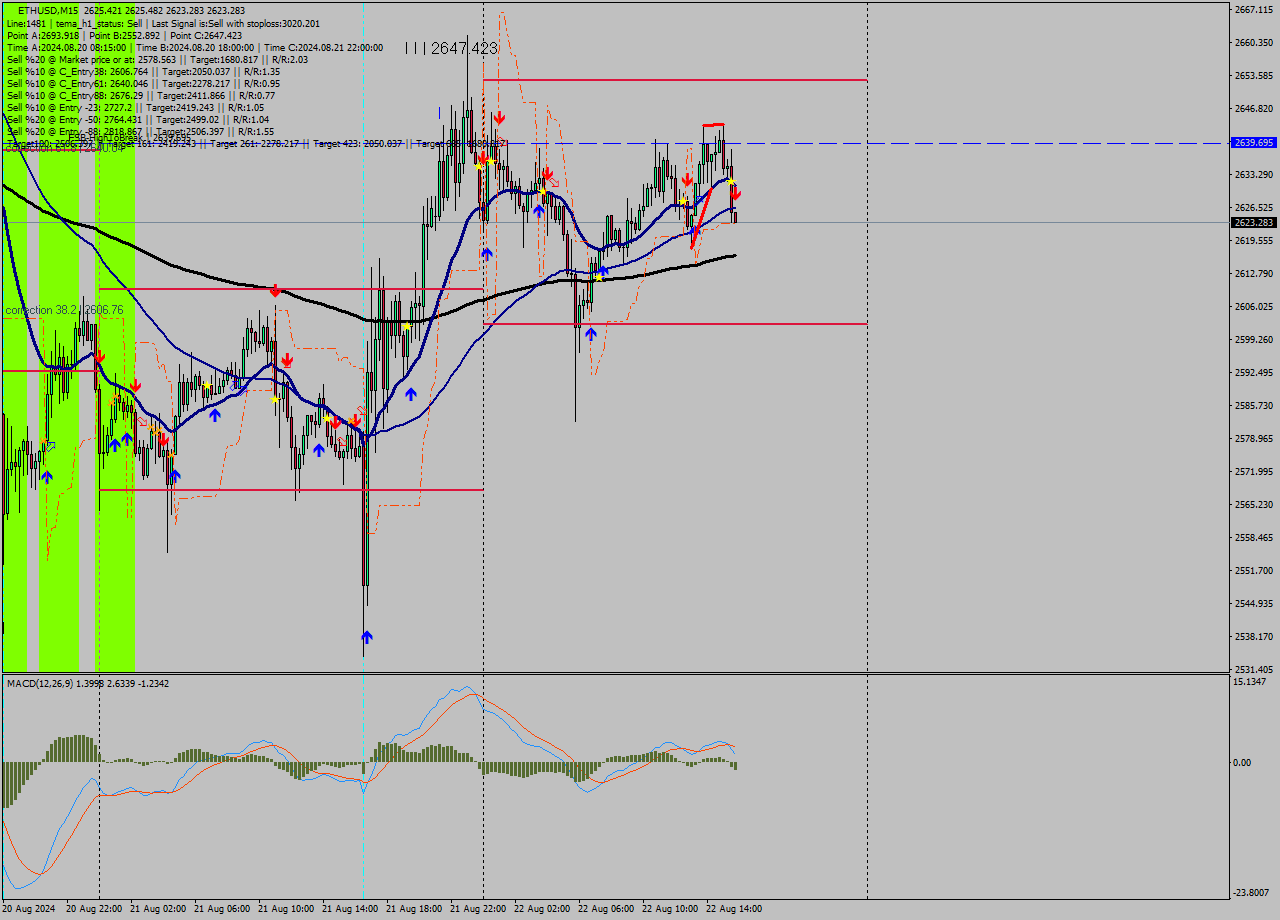
Task: Click the '22 Aug 14:00' time label
Action: pyautogui.click(x=734, y=909)
